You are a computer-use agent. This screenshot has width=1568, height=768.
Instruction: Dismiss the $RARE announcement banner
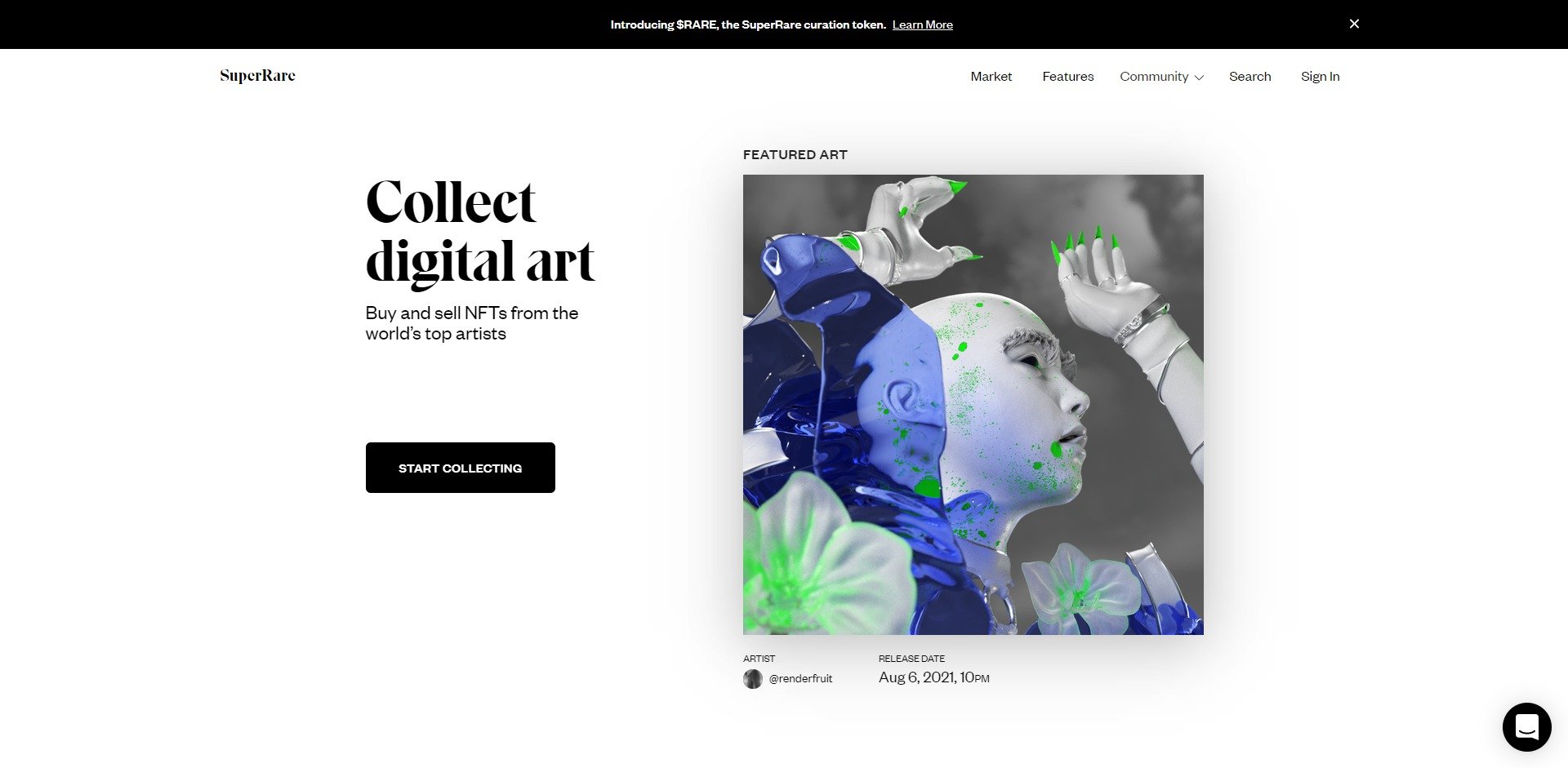(x=1354, y=24)
